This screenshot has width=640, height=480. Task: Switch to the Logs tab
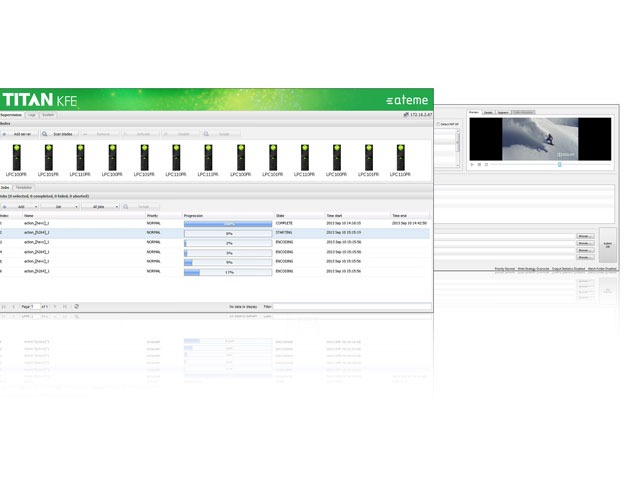click(x=32, y=115)
